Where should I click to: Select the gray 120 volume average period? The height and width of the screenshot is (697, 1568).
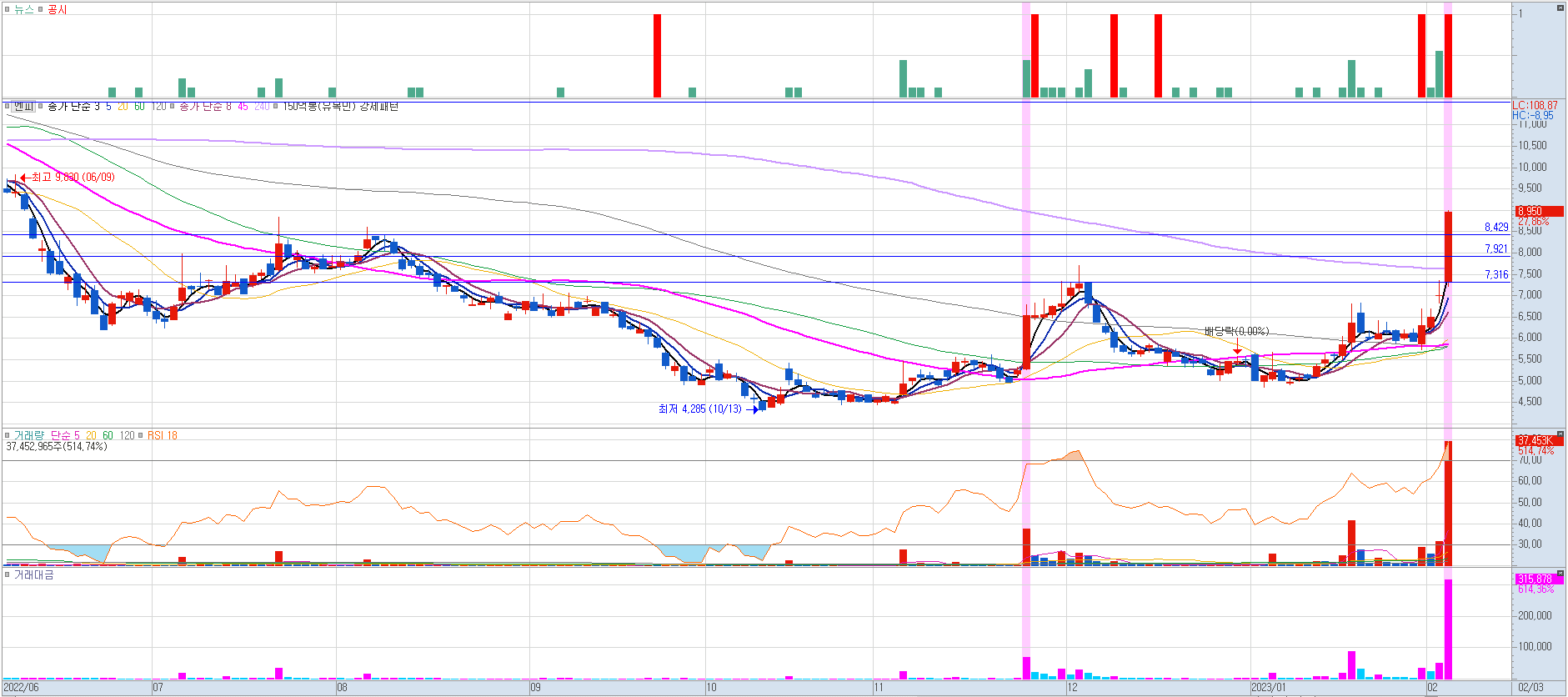(127, 435)
